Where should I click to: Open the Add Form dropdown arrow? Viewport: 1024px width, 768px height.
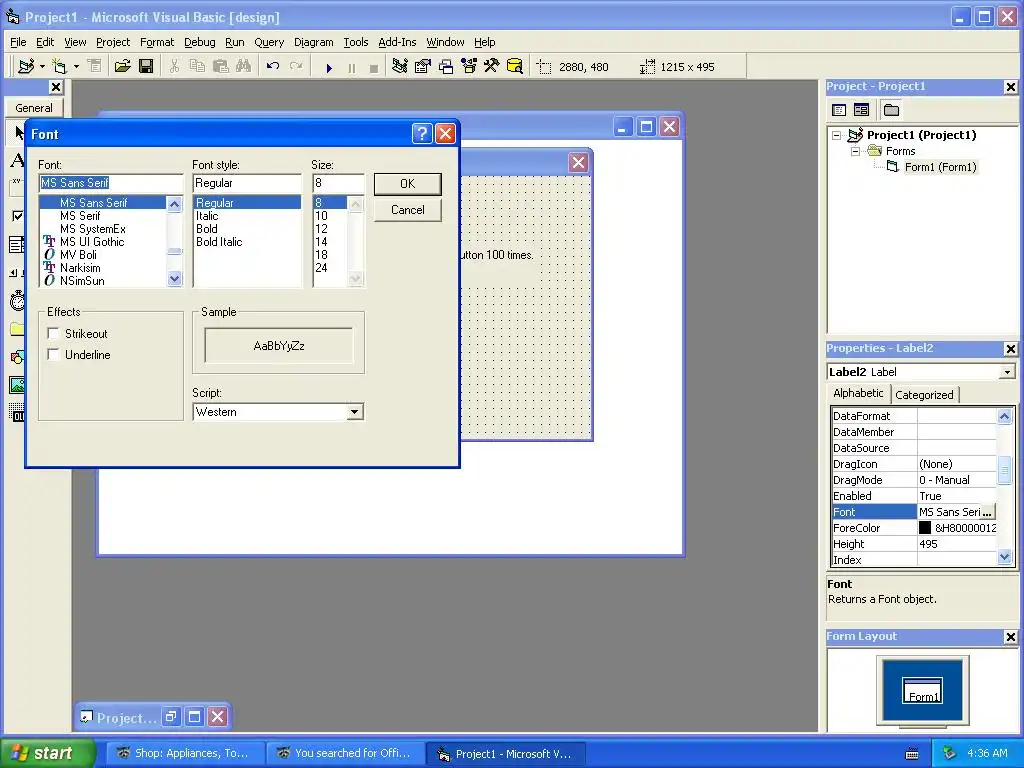(x=76, y=67)
